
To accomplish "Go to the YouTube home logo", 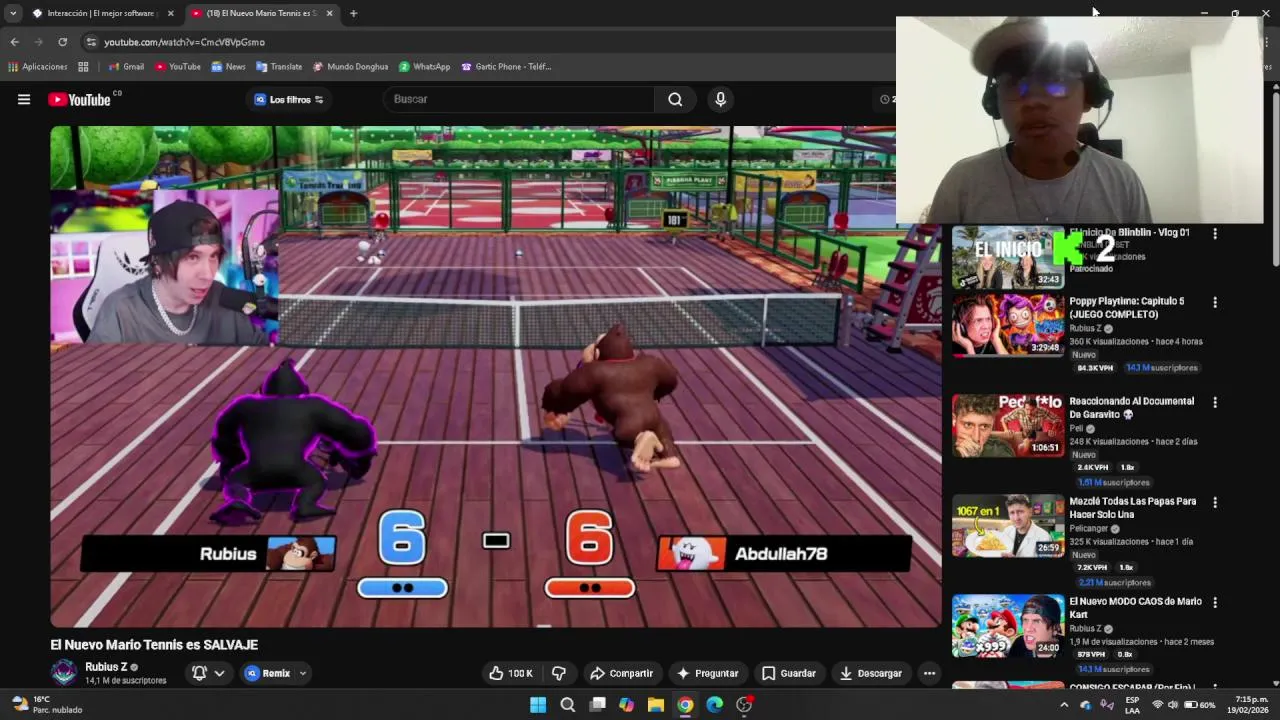I will tap(79, 99).
